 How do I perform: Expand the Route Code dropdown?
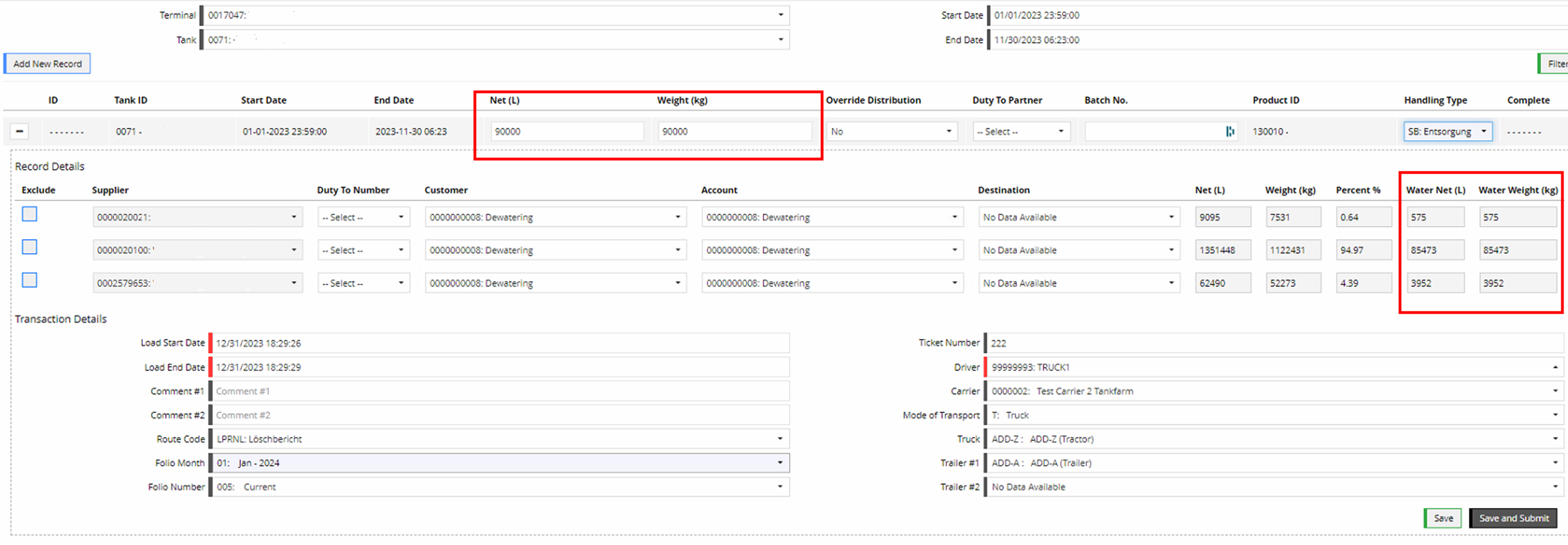pos(499,439)
